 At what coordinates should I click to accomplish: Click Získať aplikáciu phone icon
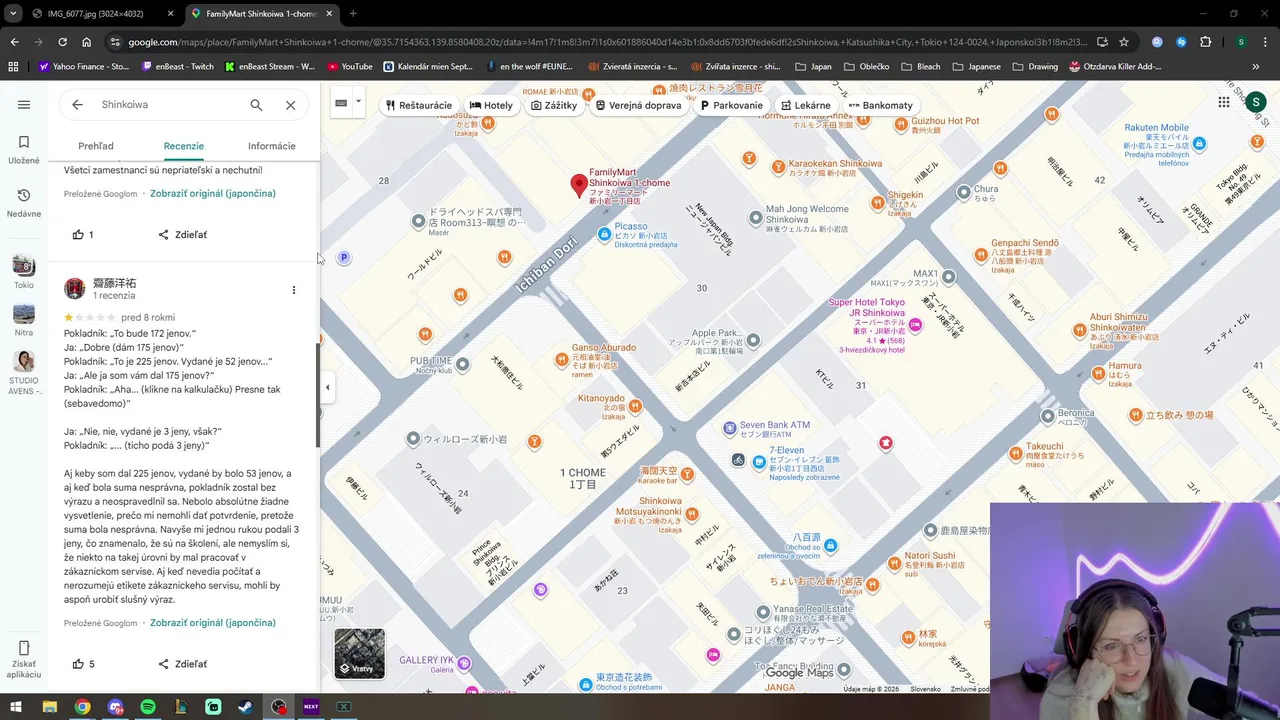(x=24, y=648)
